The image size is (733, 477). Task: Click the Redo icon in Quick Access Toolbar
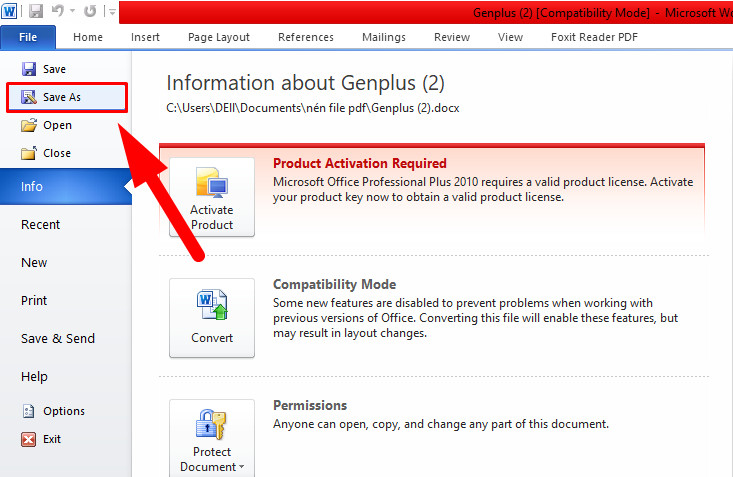[x=90, y=12]
